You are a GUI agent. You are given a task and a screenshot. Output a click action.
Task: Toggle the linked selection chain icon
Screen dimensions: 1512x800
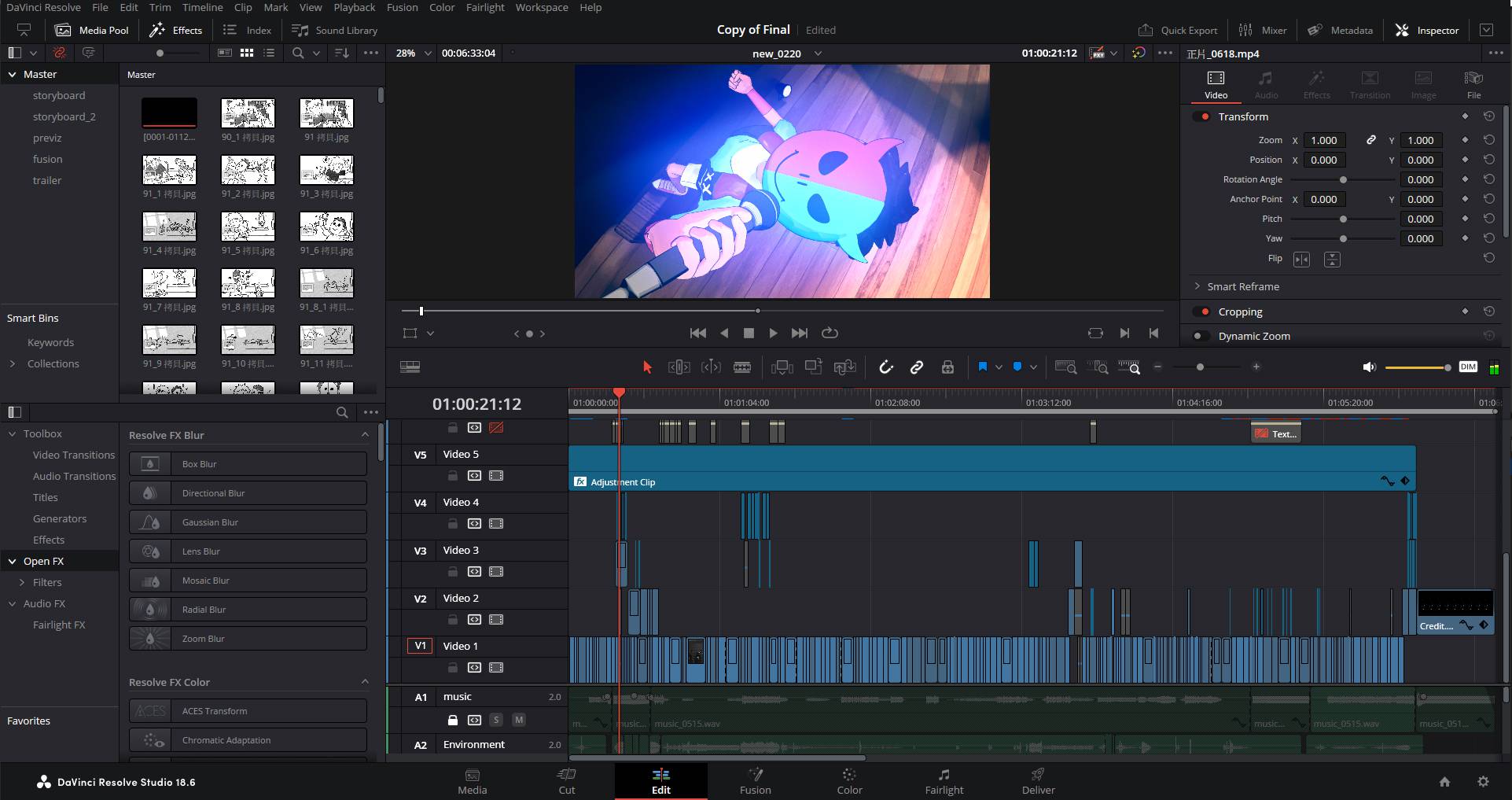[x=916, y=367]
